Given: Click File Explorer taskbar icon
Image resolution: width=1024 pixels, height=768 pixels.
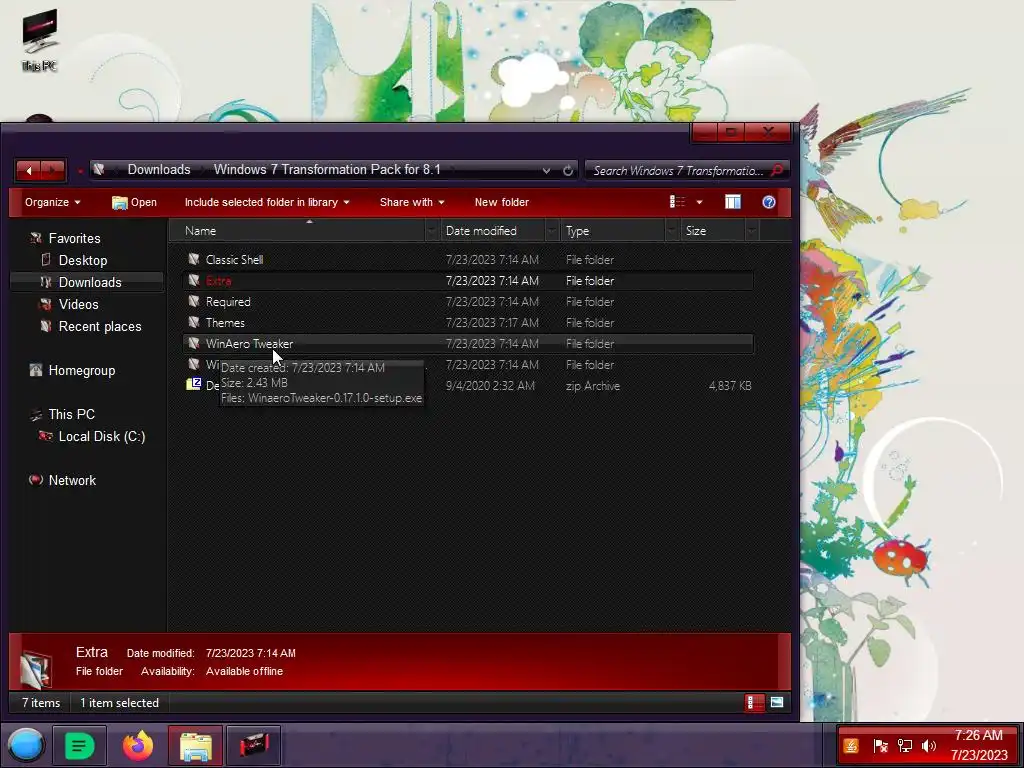Looking at the screenshot, I should (x=195, y=745).
